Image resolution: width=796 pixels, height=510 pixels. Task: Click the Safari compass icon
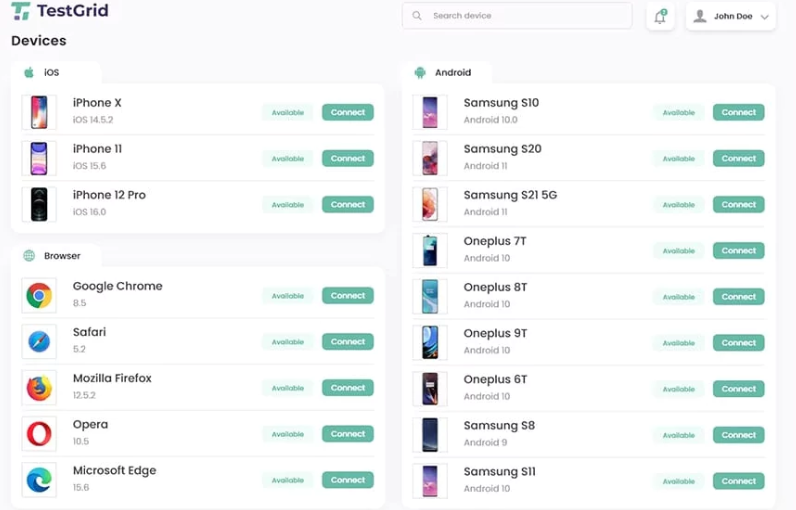pyautogui.click(x=39, y=342)
